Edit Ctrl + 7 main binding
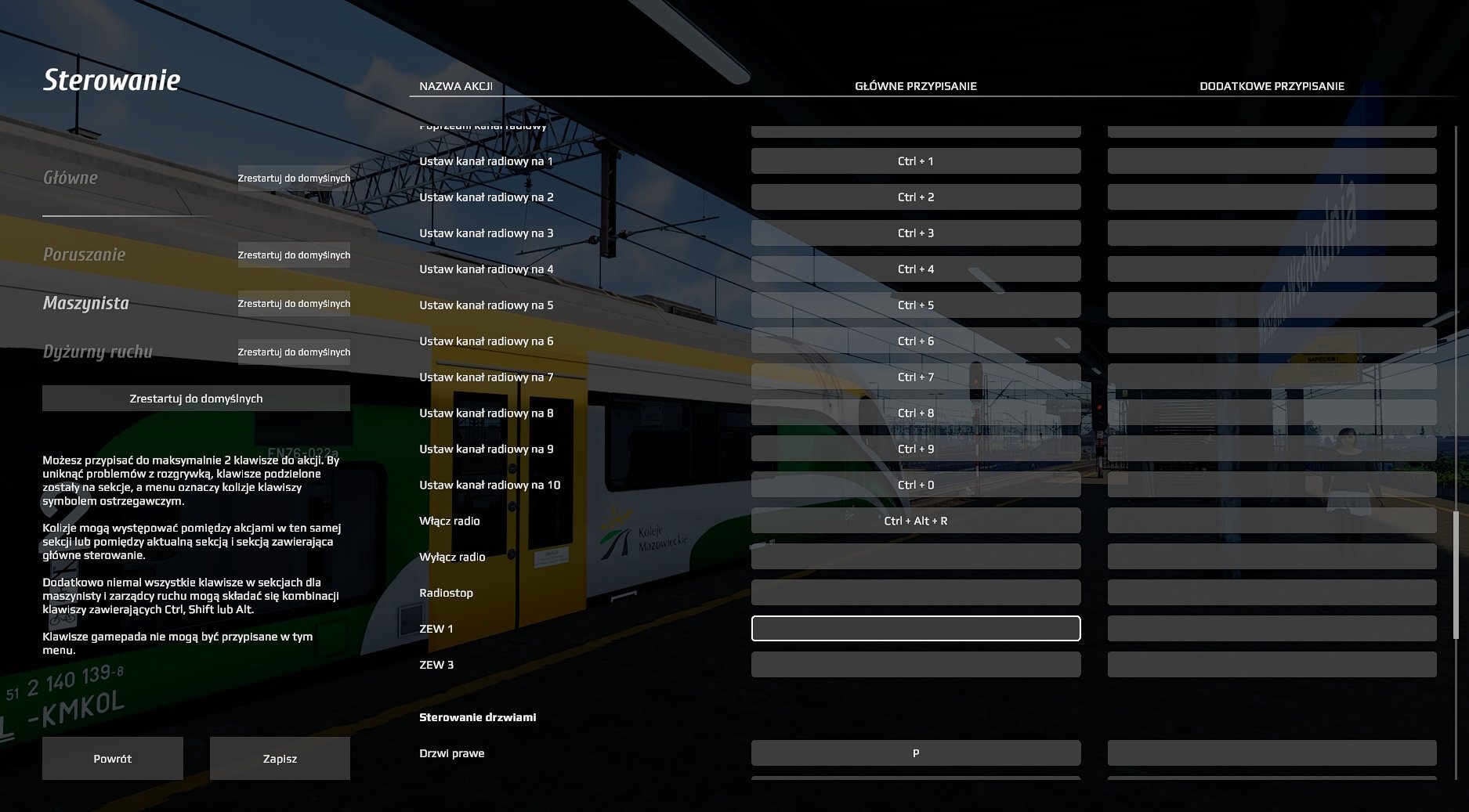The width and height of the screenshot is (1469, 812). (916, 377)
